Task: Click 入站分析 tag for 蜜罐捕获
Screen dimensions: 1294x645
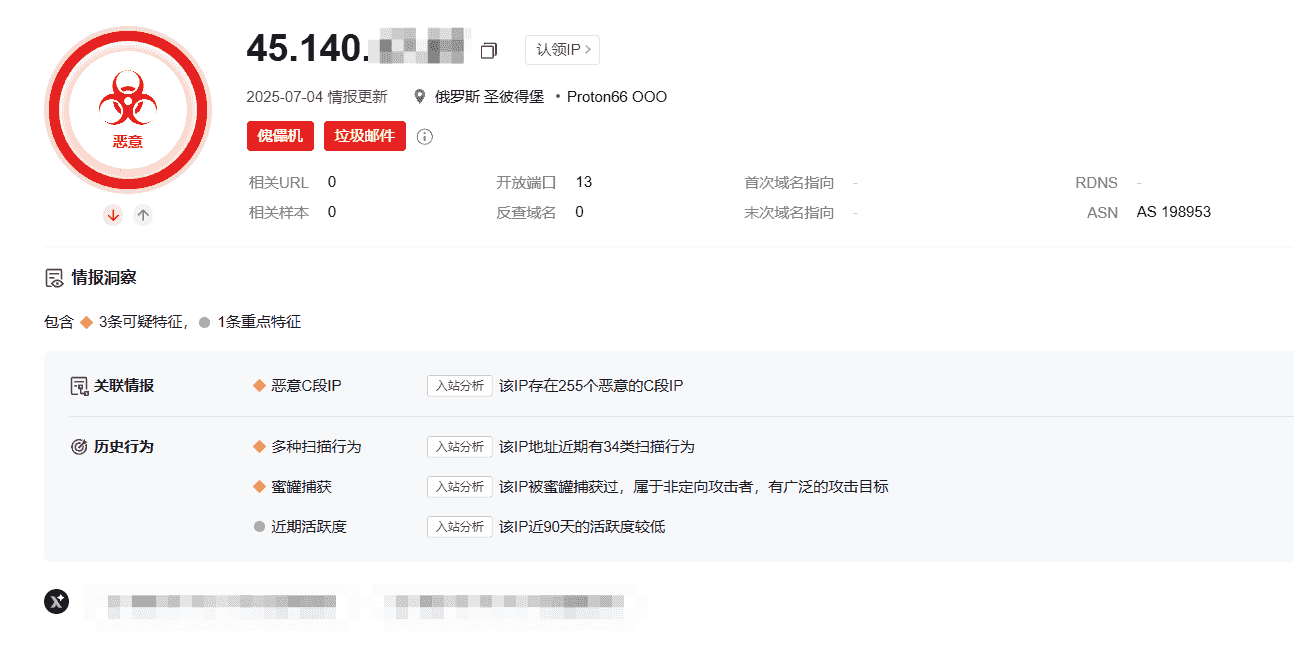Action: (x=459, y=487)
